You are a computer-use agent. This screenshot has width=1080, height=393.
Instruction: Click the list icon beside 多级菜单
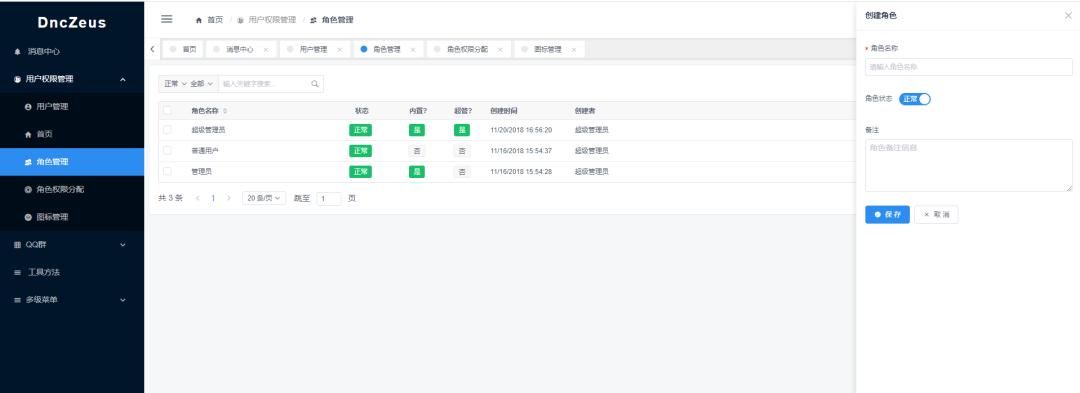(18, 300)
